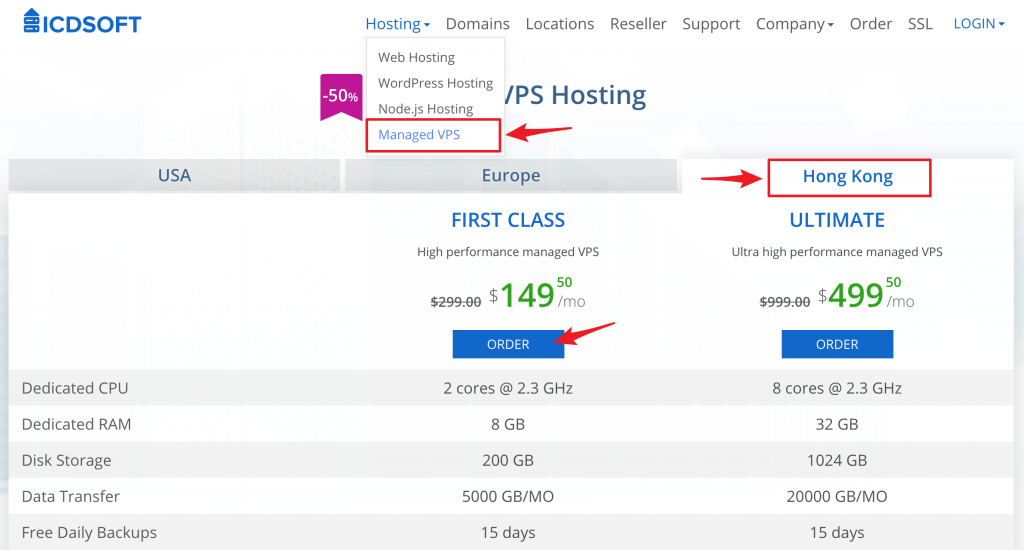This screenshot has width=1024, height=550.
Task: Choose WordPress Hosting menu entry
Action: click(436, 83)
